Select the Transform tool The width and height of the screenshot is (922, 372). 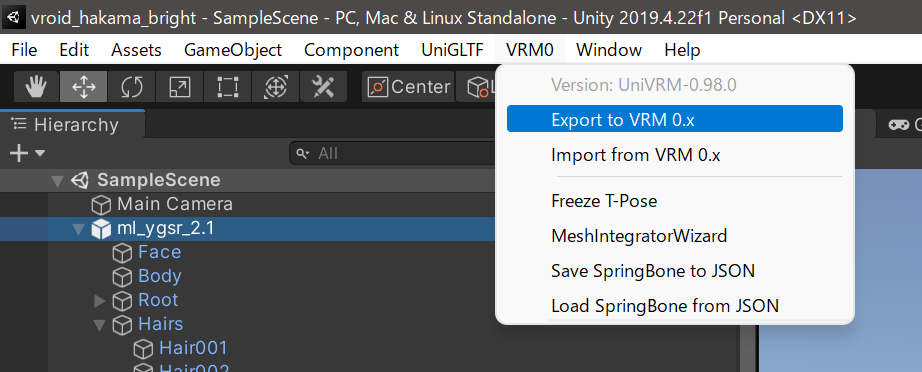point(275,87)
